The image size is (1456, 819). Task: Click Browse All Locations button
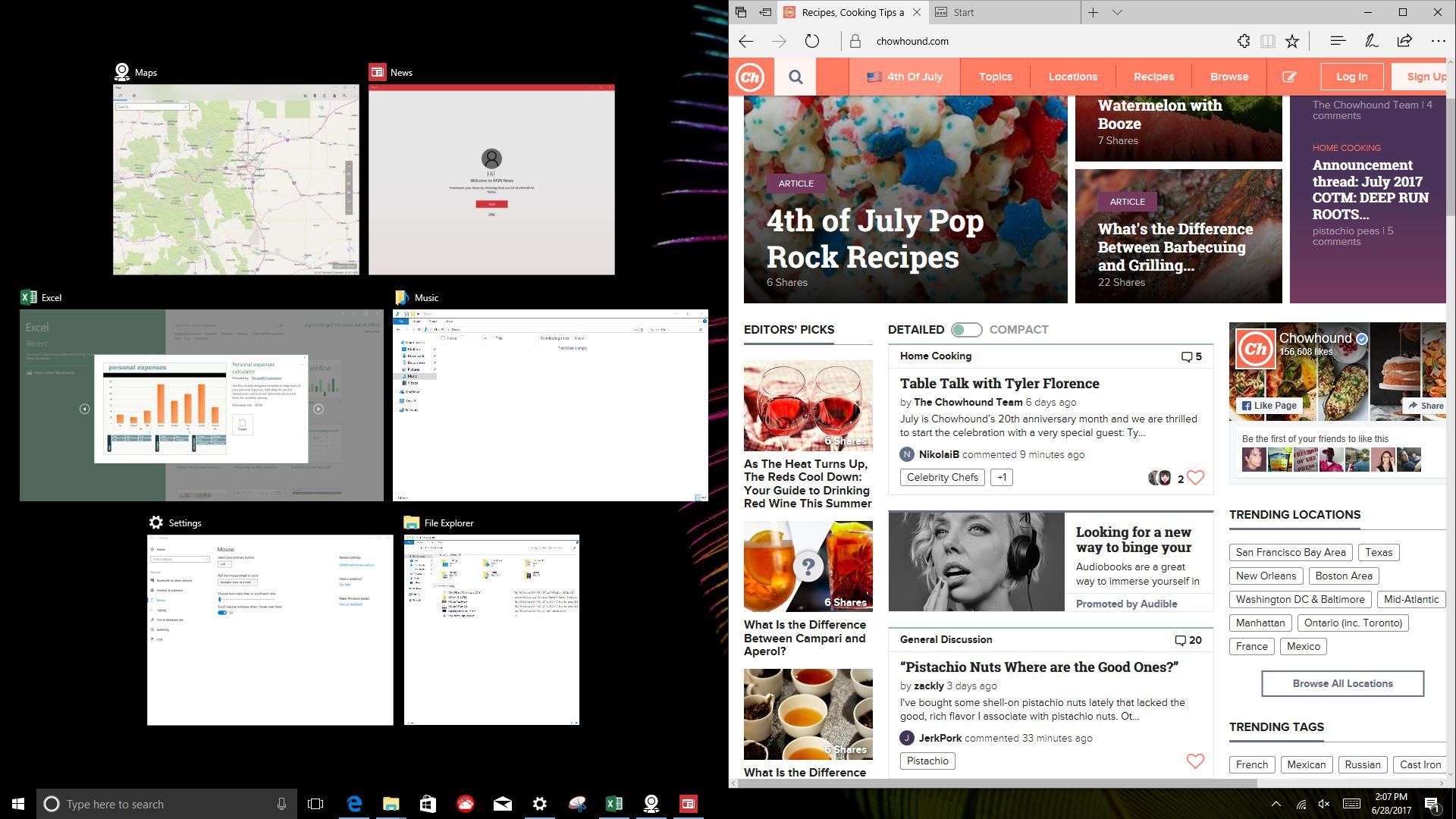coord(1342,683)
